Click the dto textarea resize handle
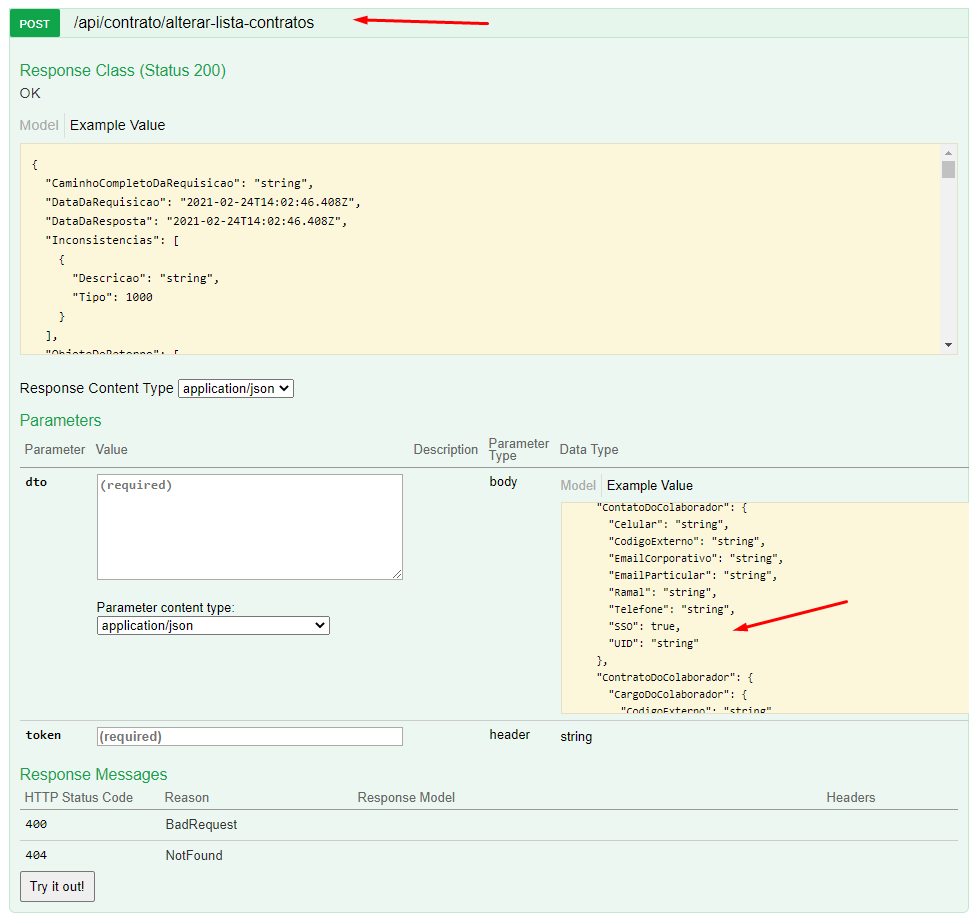Screen dimensions: 970x918 coord(397,574)
